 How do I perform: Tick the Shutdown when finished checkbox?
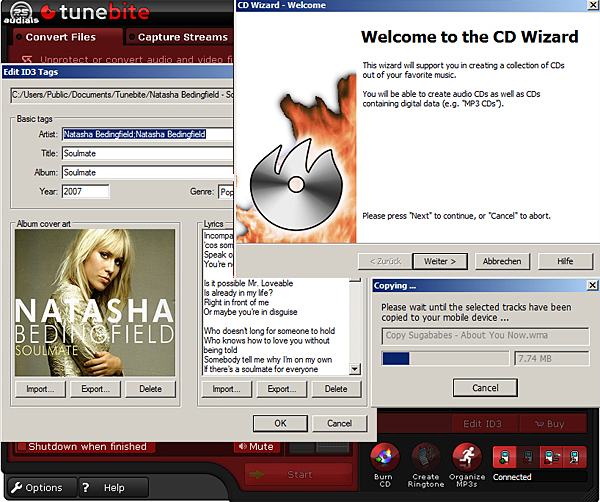(21, 447)
